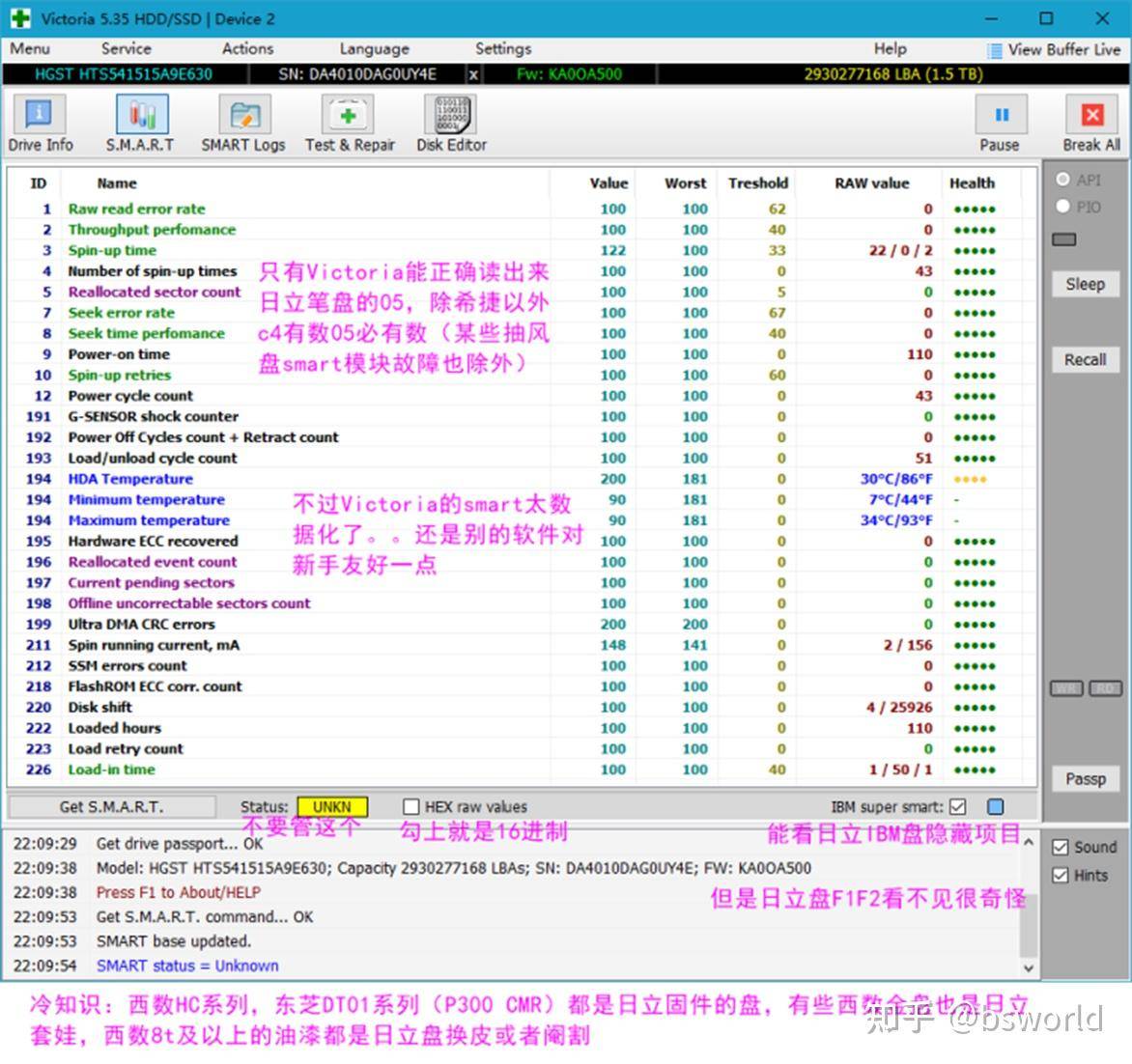The image size is (1132, 1064).
Task: Click the Treshold column header
Action: [x=757, y=183]
